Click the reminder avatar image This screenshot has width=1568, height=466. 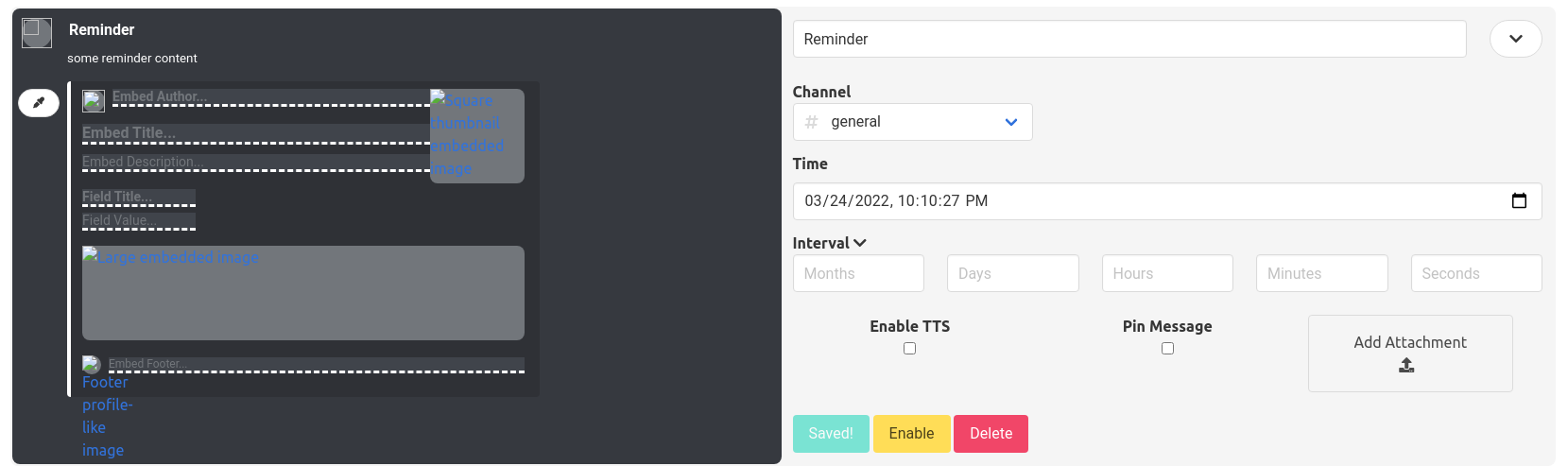coord(37,33)
